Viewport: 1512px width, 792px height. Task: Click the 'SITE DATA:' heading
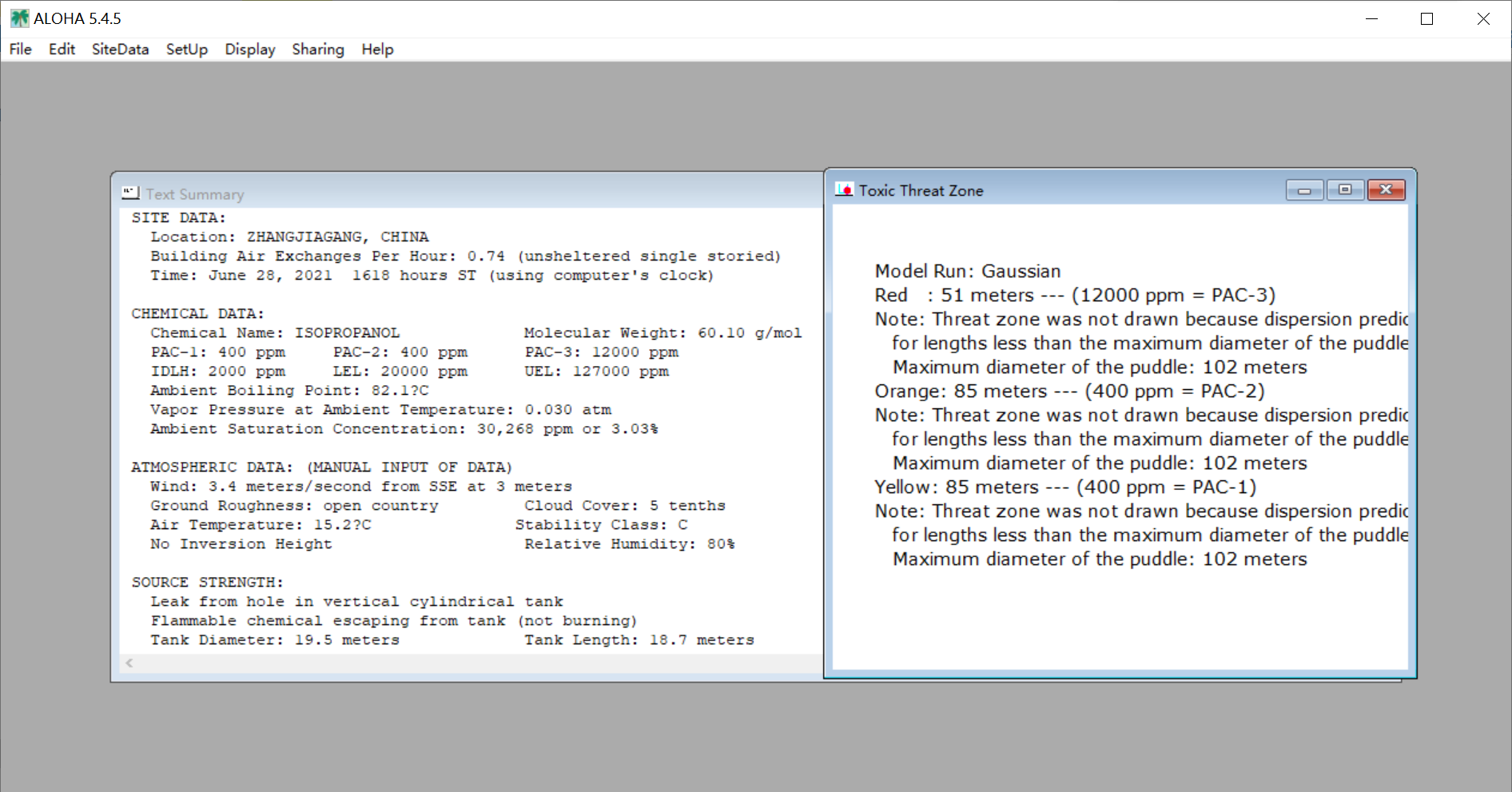coord(179,217)
